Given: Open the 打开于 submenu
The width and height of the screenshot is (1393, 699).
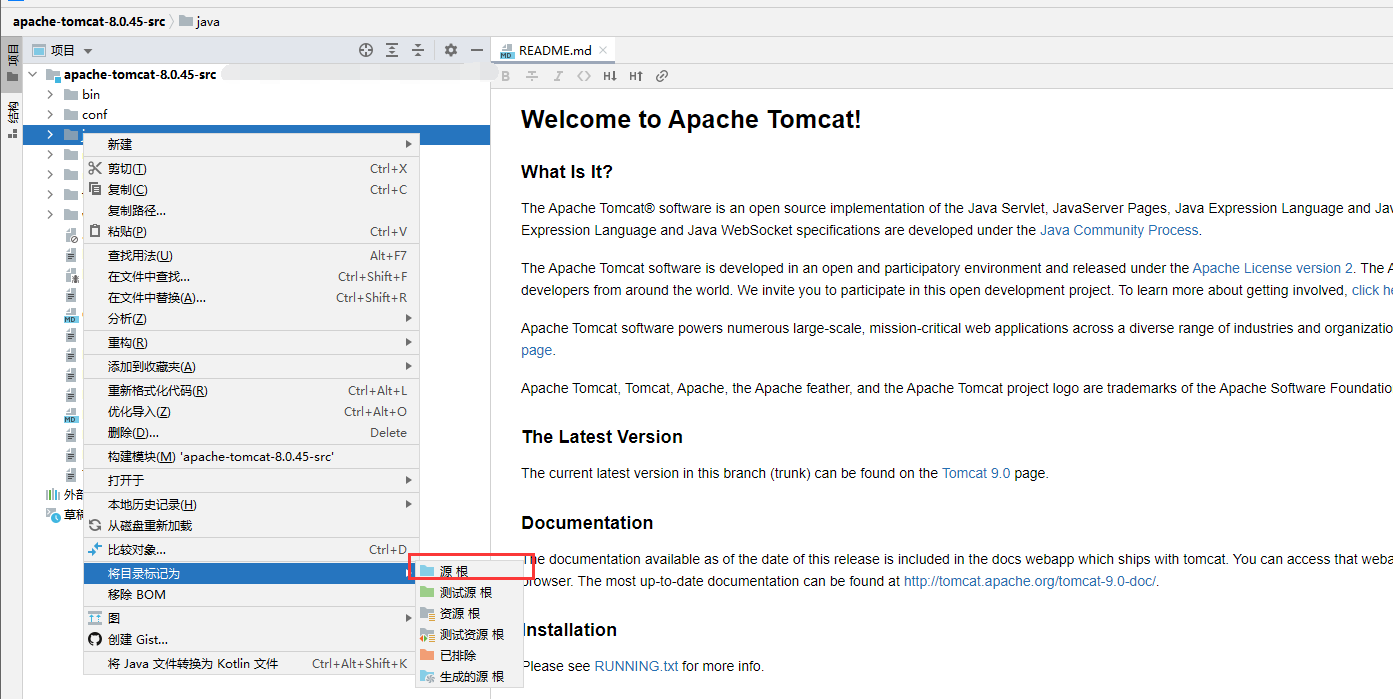Looking at the screenshot, I should [251, 480].
